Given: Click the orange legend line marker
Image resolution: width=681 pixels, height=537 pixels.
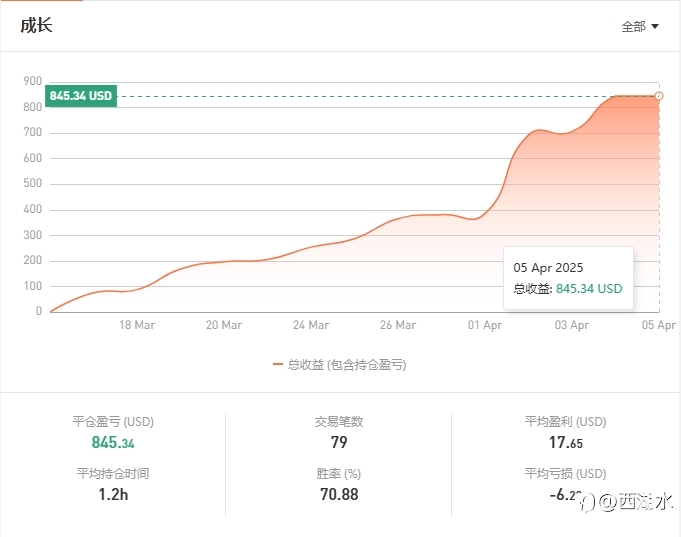Looking at the screenshot, I should pos(278,365).
